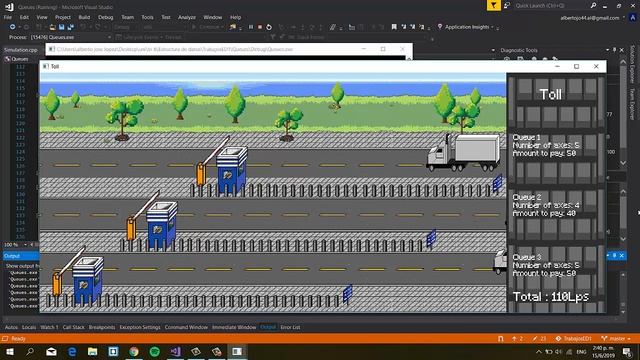Image resolution: width=640 pixels, height=360 pixels.
Task: Open the Help menu
Action: (x=236, y=18)
